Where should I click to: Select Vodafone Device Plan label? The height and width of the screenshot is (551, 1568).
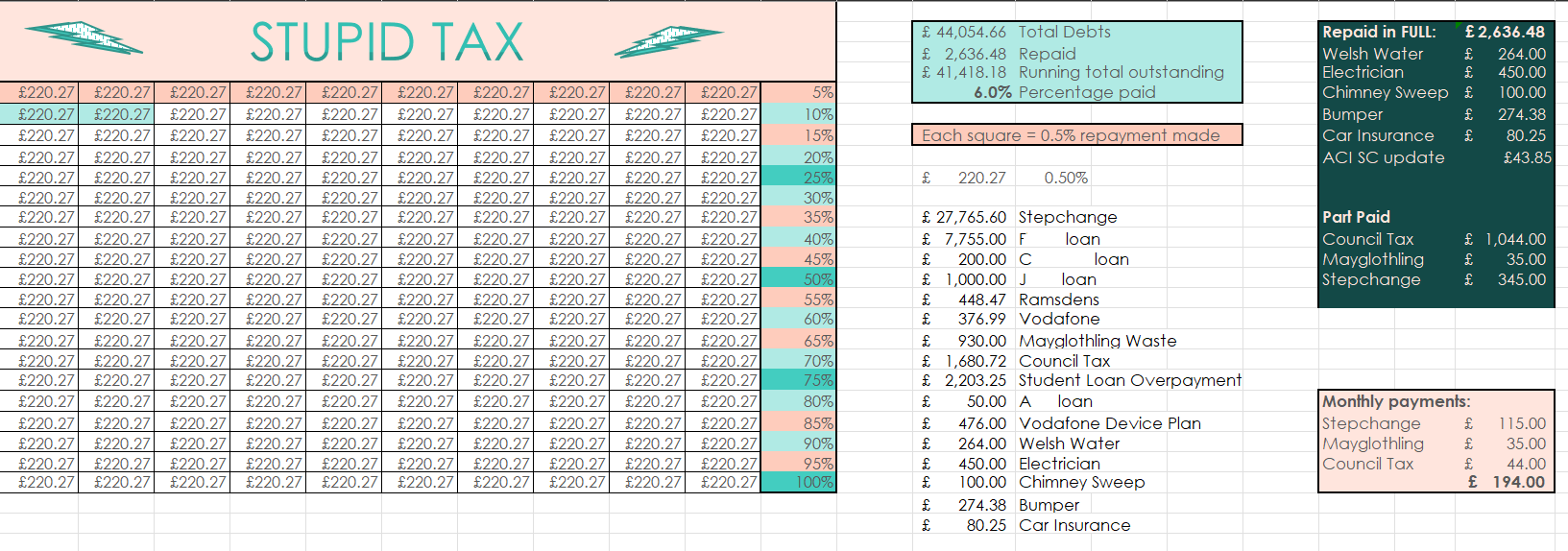click(x=1110, y=423)
